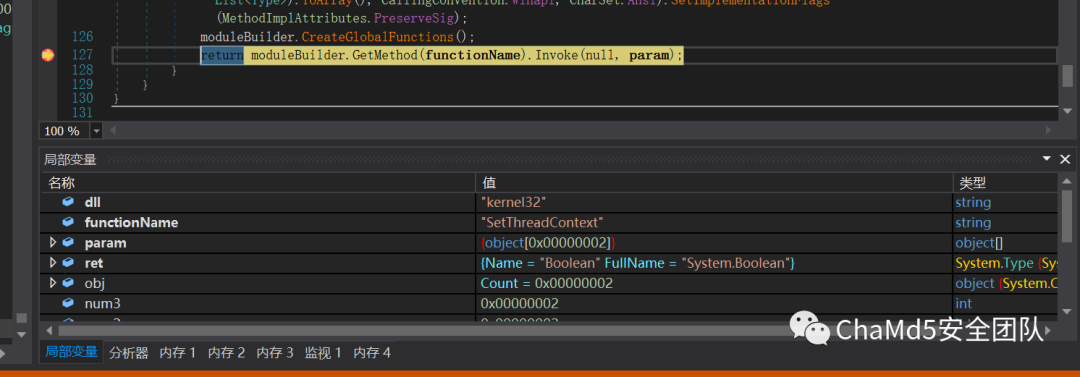This screenshot has height=377, width=1080.
Task: Click the dll variable cube icon
Action: tap(68, 203)
